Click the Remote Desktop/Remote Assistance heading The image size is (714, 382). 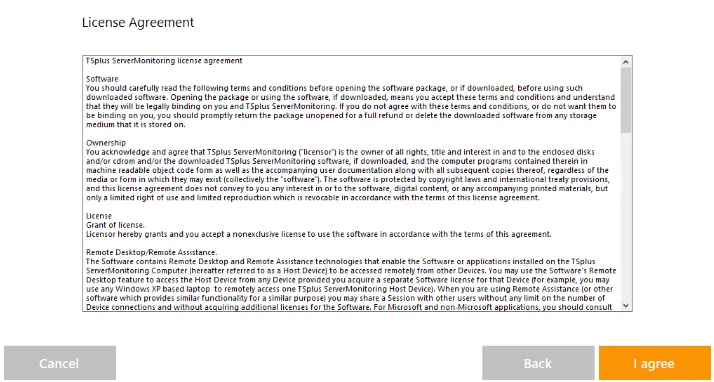(152, 252)
